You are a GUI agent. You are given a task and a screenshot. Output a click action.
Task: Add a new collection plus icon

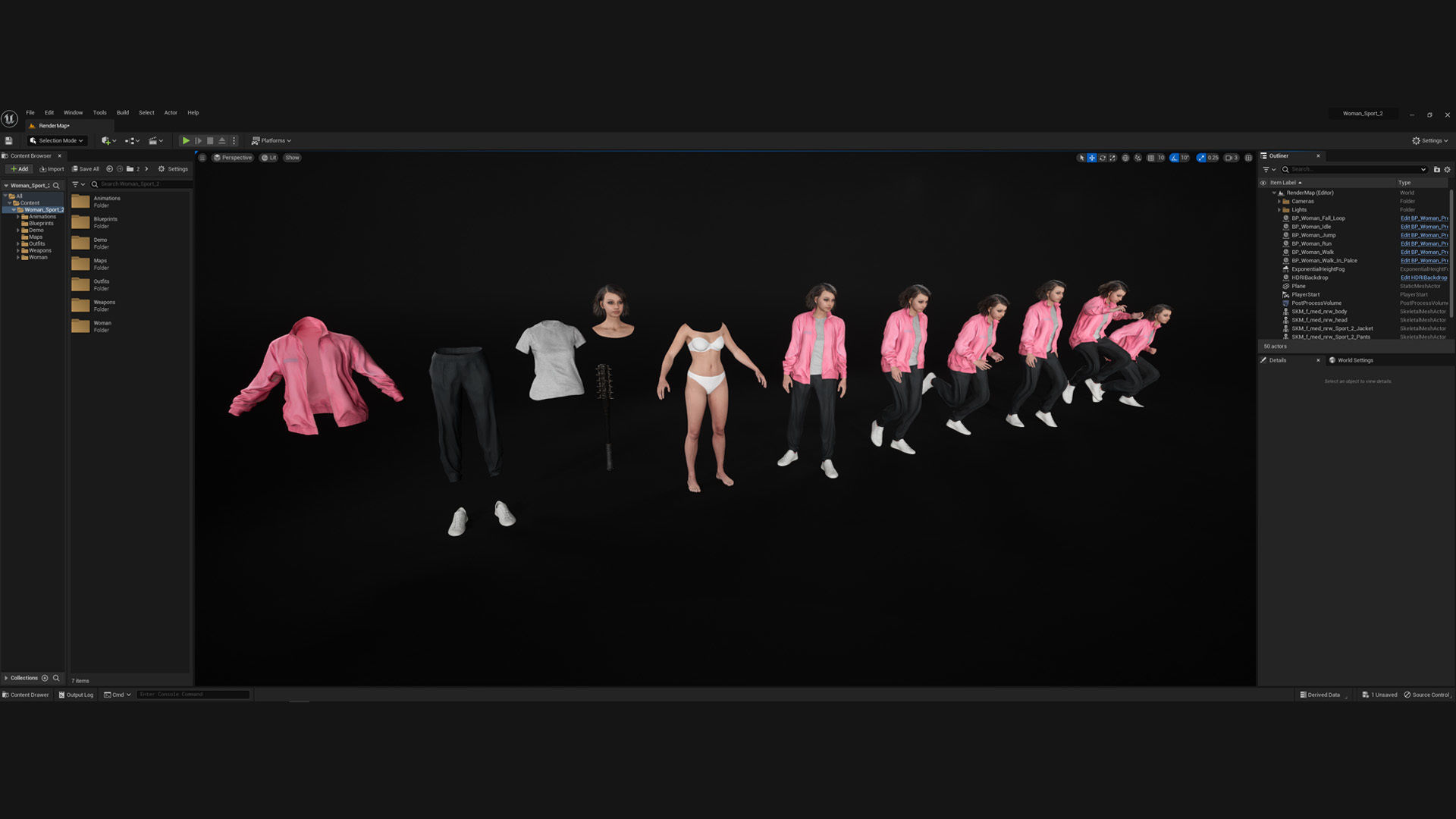pos(45,678)
